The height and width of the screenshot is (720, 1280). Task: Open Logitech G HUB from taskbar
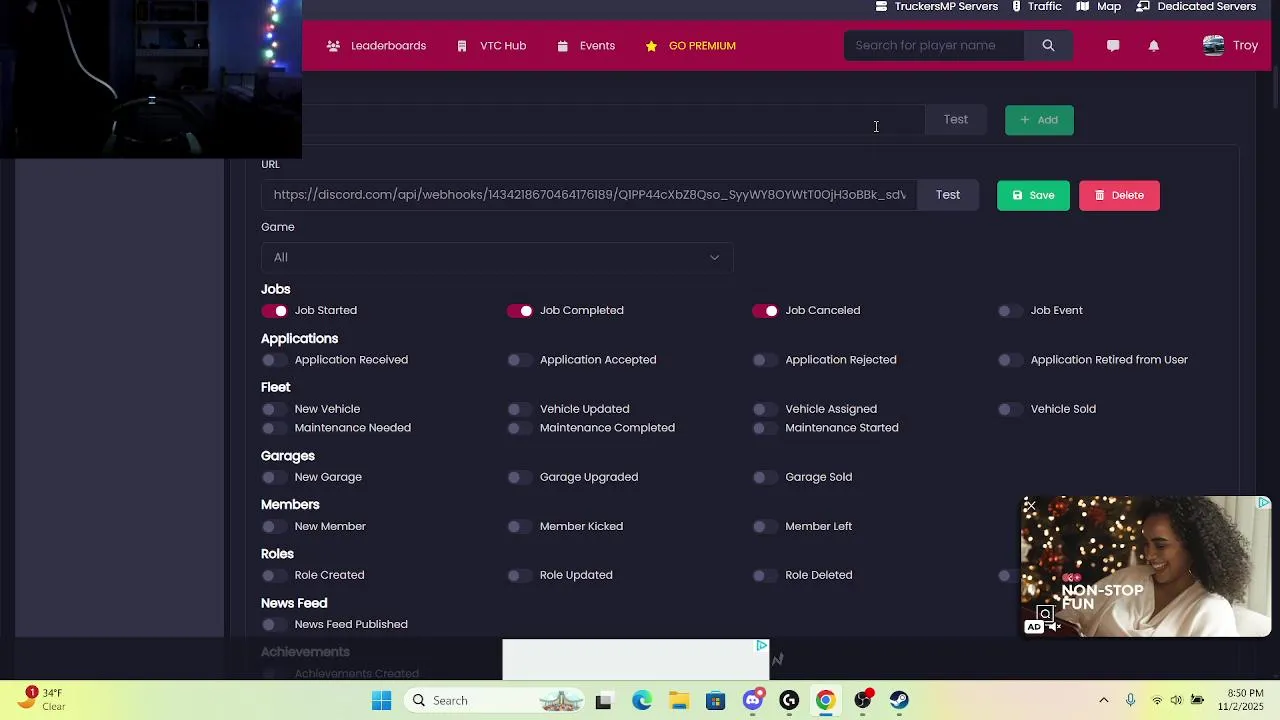[x=789, y=701]
